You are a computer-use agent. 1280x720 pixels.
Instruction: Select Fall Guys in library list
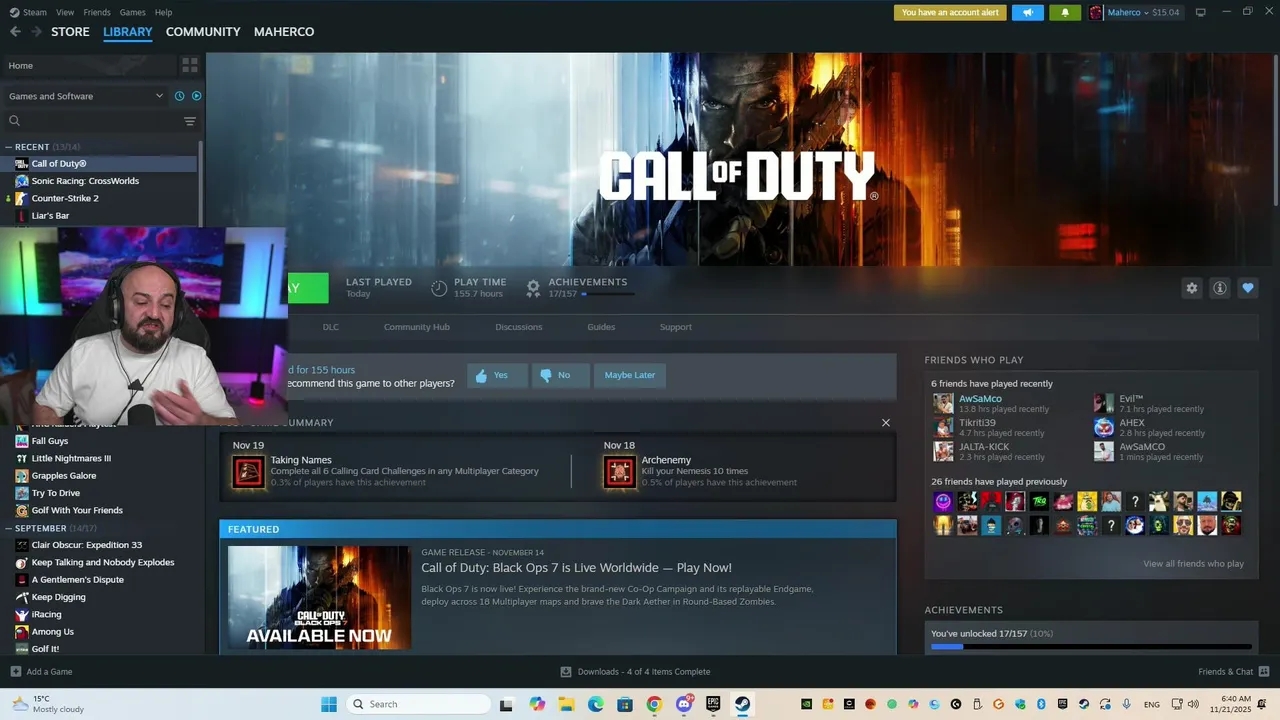click(x=50, y=441)
